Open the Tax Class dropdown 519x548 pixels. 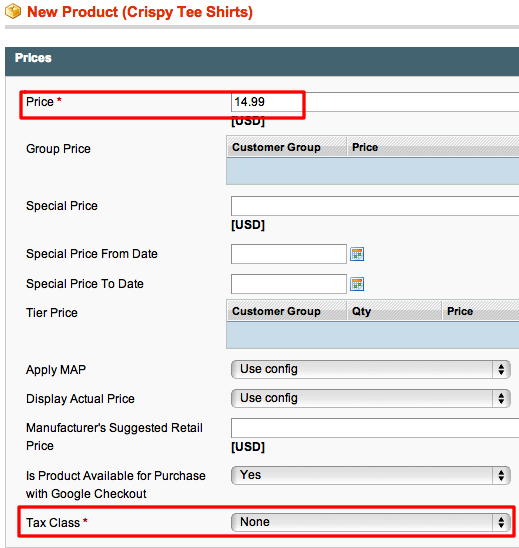click(371, 522)
